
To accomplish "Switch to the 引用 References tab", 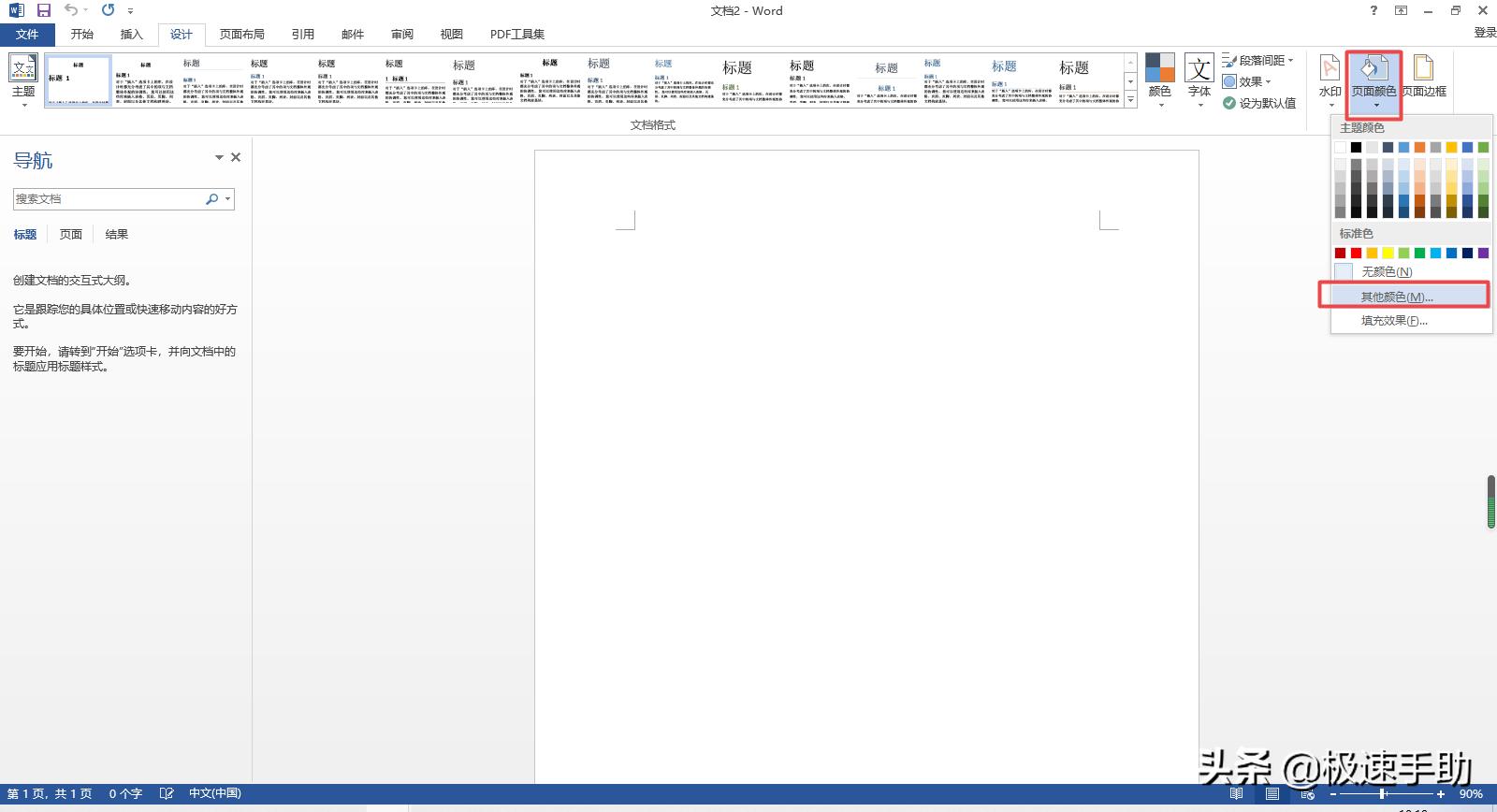I will point(303,35).
